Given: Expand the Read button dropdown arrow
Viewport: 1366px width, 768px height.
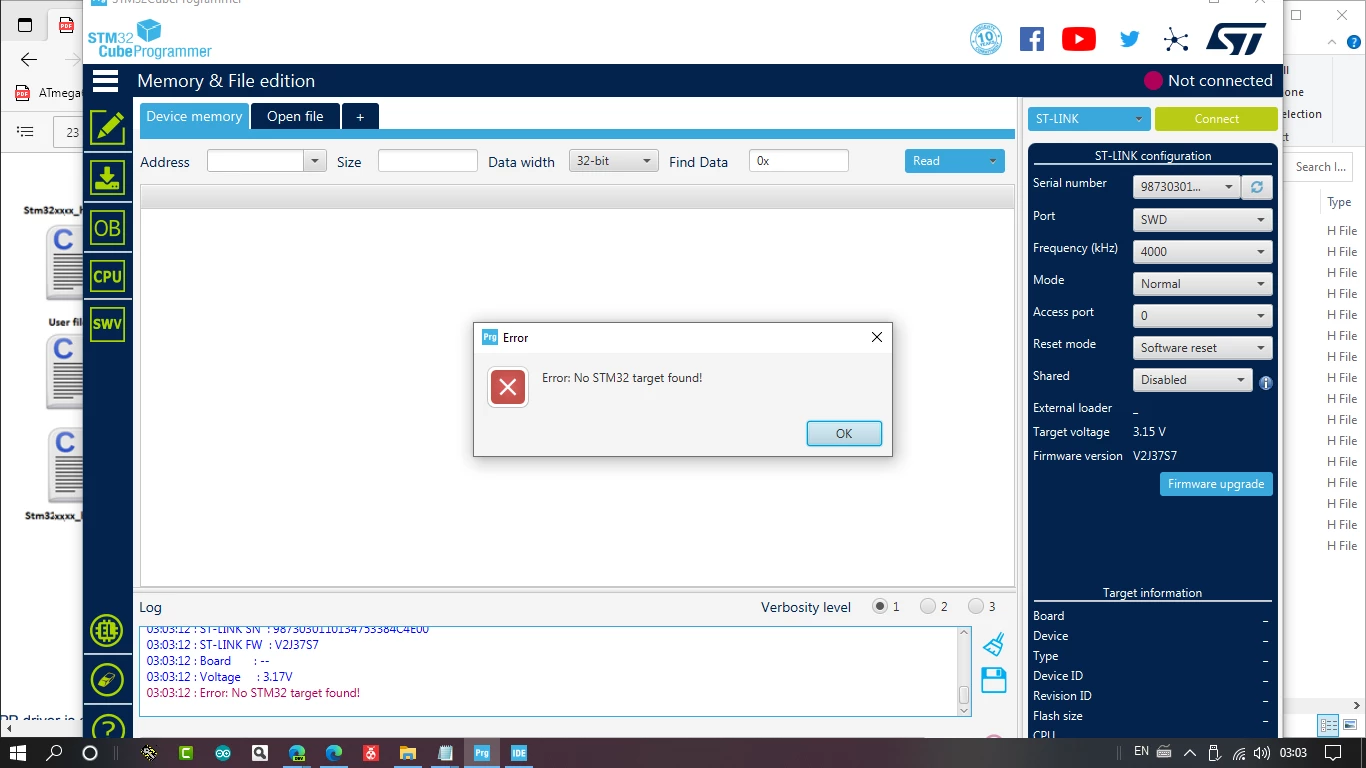Looking at the screenshot, I should pos(993,161).
